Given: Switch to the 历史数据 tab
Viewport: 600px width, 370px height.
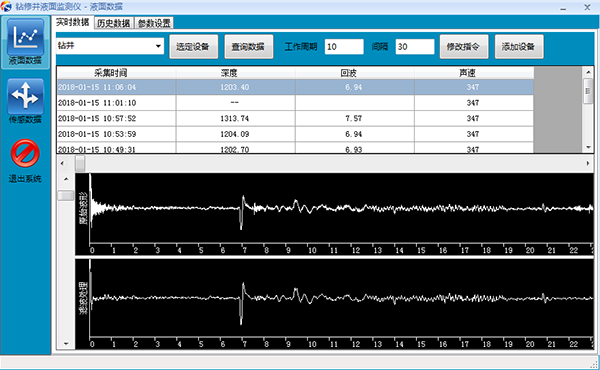Looking at the screenshot, I should [x=114, y=23].
